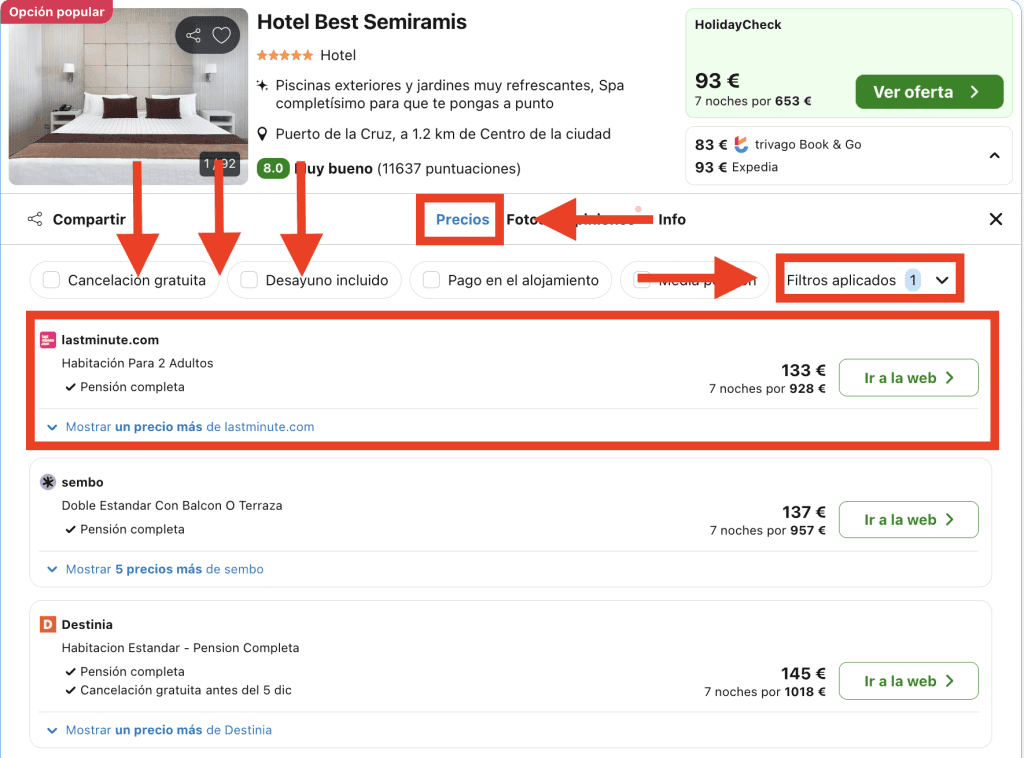Click the sembo provider logo icon
Viewport: 1024px width, 758px height.
48,482
